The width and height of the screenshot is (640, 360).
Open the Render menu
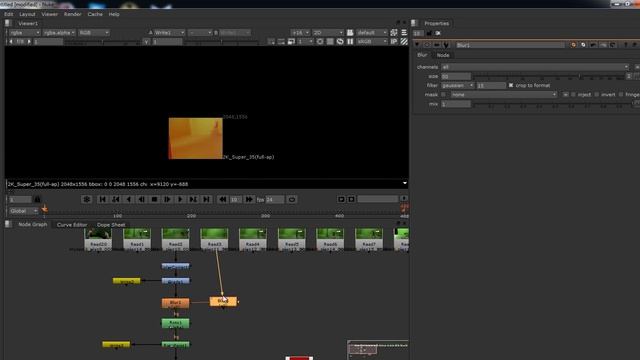click(x=73, y=14)
